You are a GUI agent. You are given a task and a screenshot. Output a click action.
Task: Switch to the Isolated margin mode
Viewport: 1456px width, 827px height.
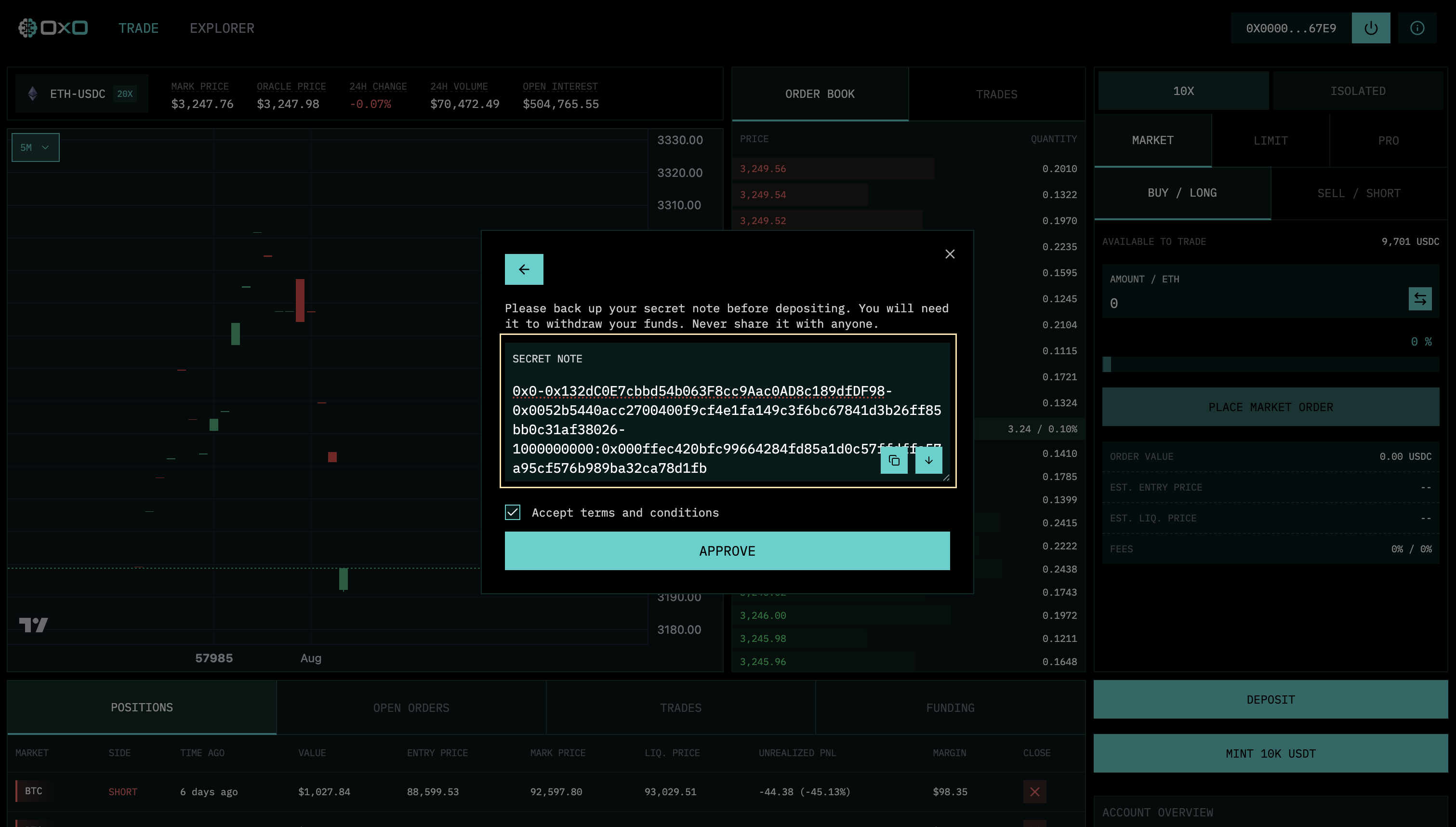point(1357,91)
